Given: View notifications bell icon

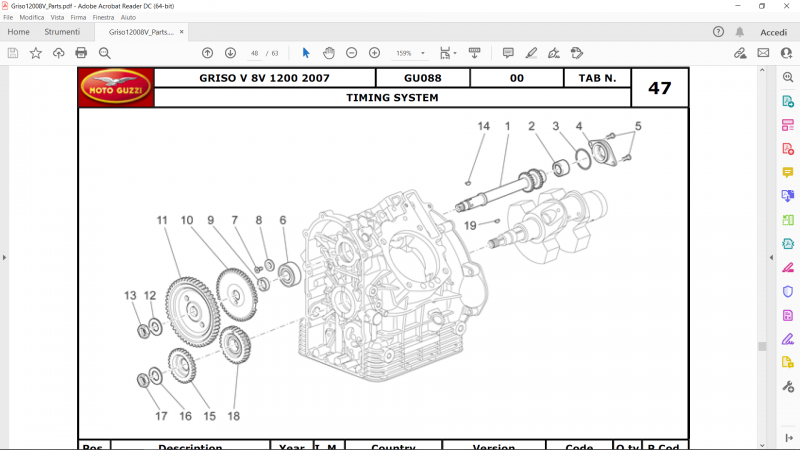Looking at the screenshot, I should tap(740, 32).
